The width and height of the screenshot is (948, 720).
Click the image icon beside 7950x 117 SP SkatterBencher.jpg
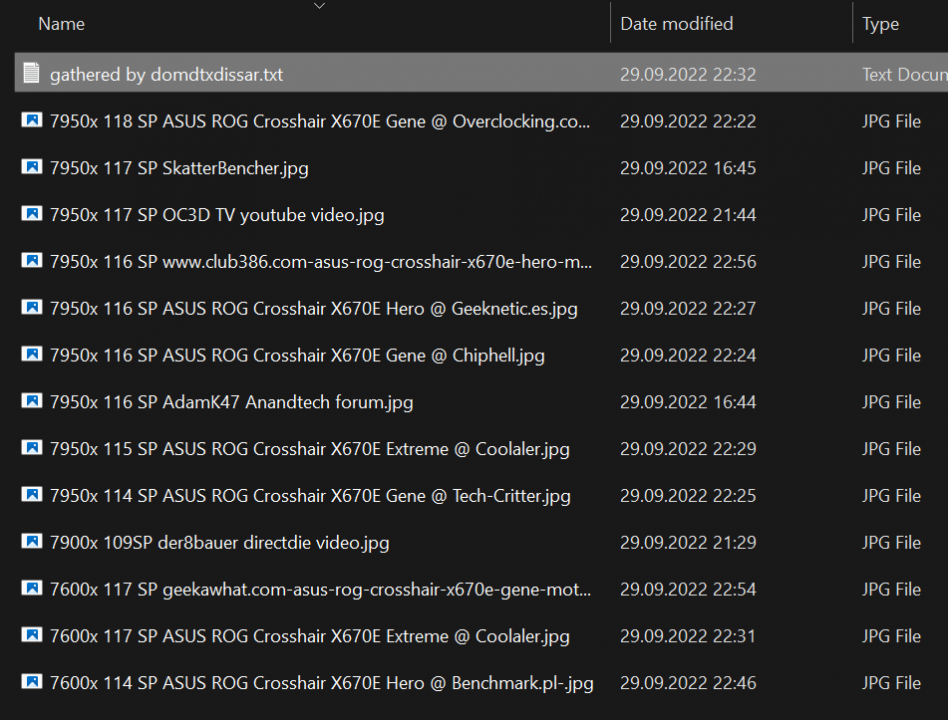pyautogui.click(x=31, y=166)
